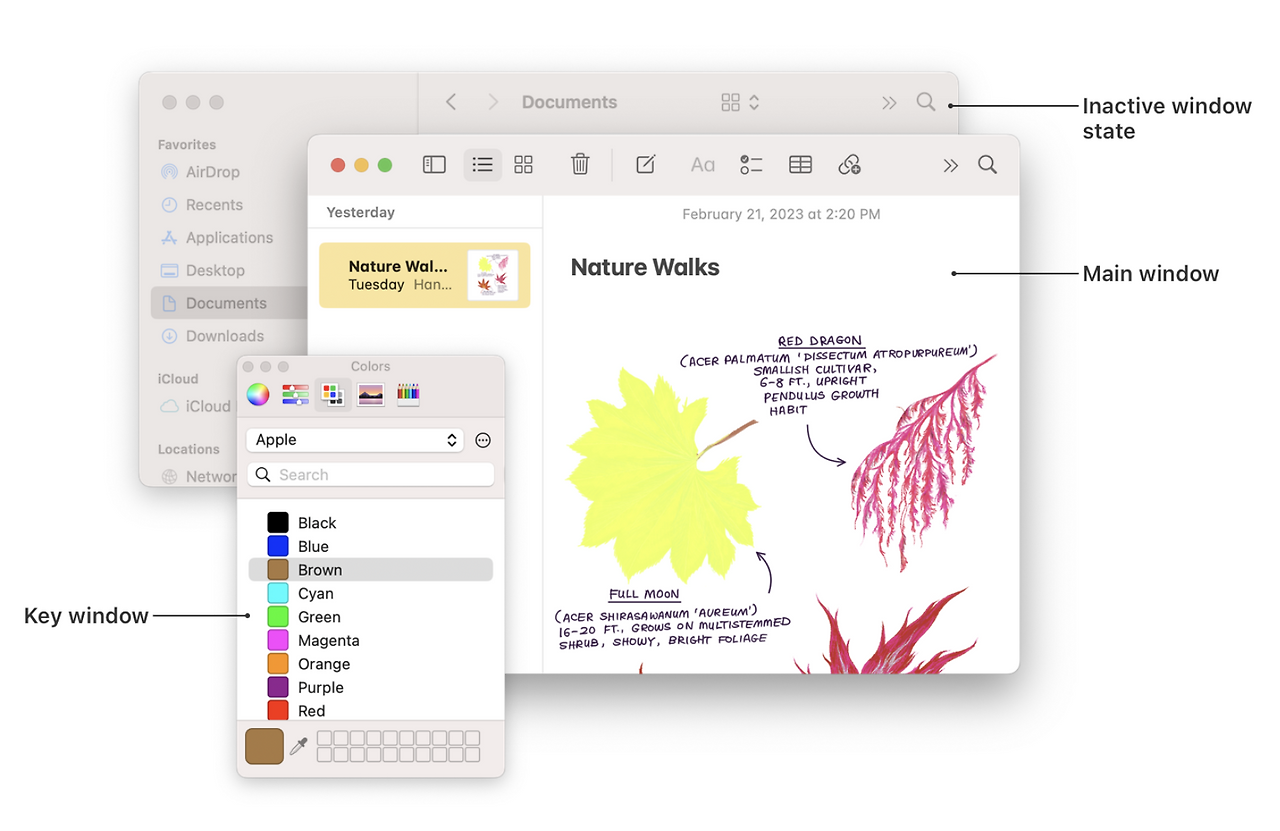Select the Nature Walks note in the list
This screenshot has height=831, width=1280.
(425, 275)
